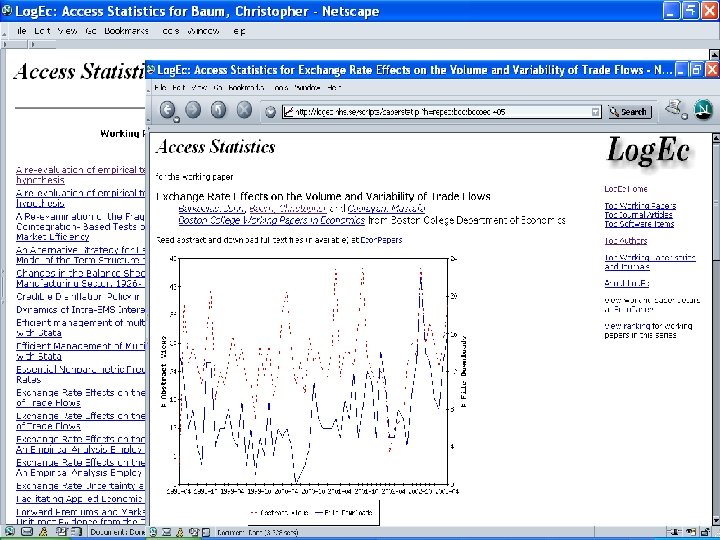Open Top Software Items link
This screenshot has width=720, height=540.
(x=639, y=224)
